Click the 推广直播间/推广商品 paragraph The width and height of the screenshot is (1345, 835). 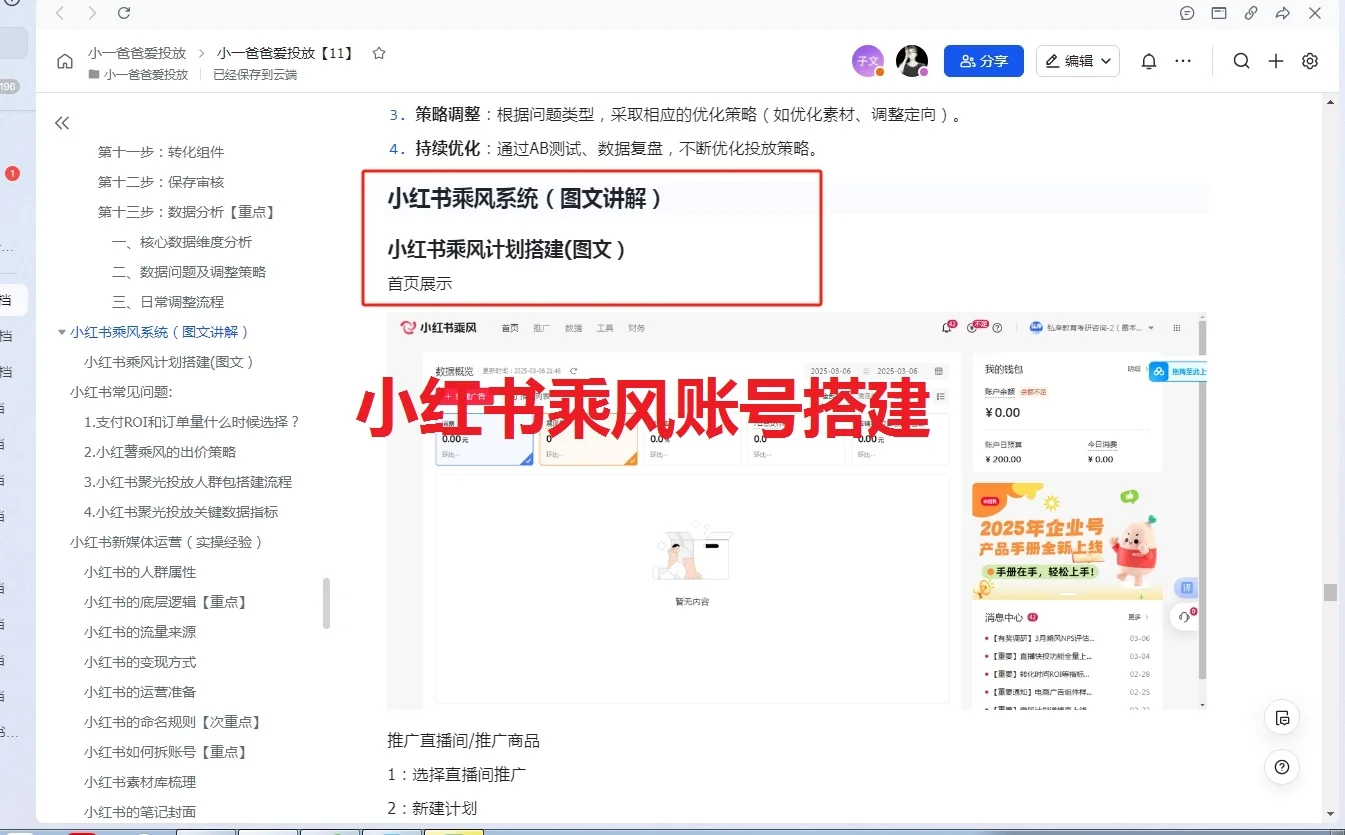(x=463, y=741)
